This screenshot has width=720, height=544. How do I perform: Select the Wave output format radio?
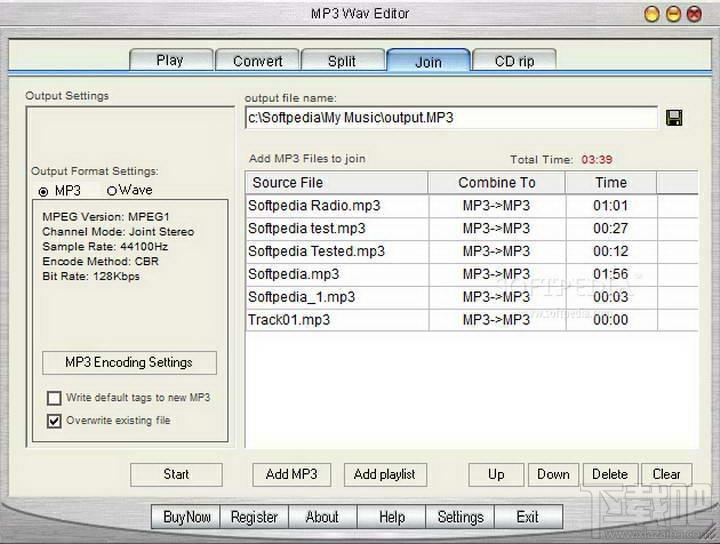tap(111, 191)
